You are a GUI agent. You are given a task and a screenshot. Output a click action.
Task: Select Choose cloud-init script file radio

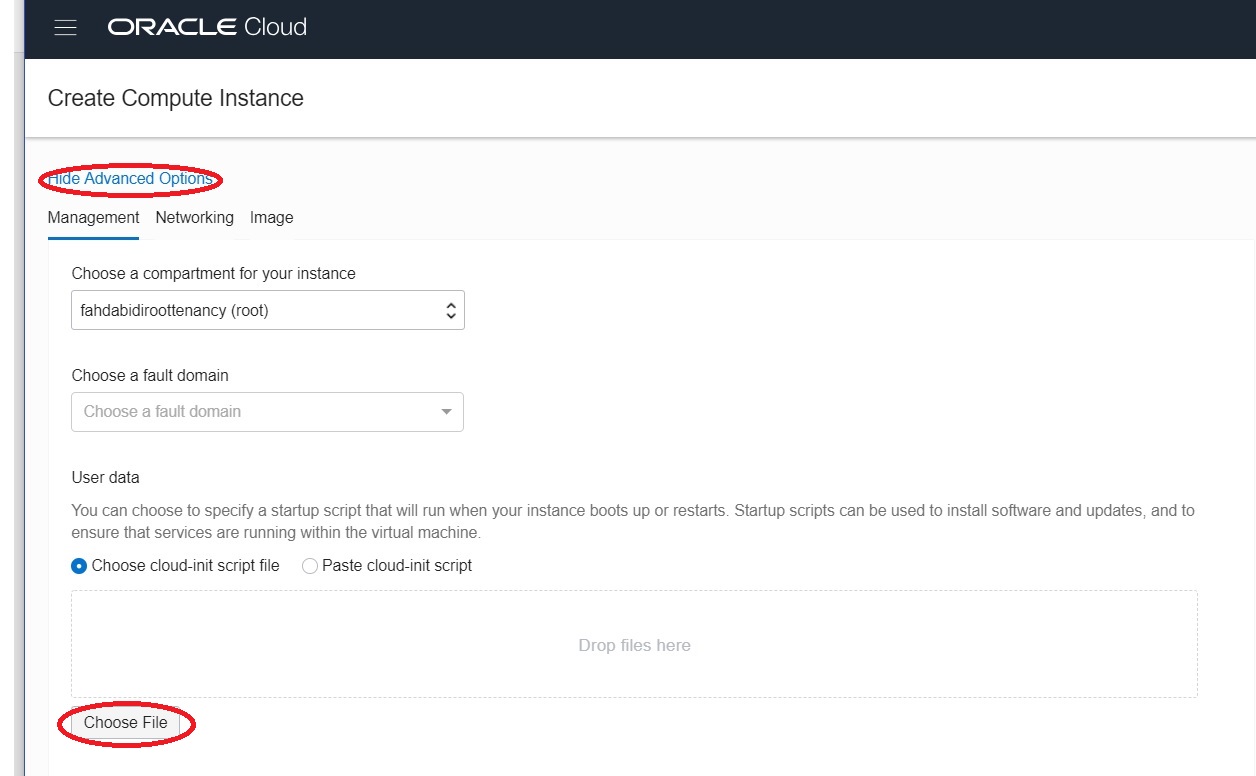coord(80,566)
